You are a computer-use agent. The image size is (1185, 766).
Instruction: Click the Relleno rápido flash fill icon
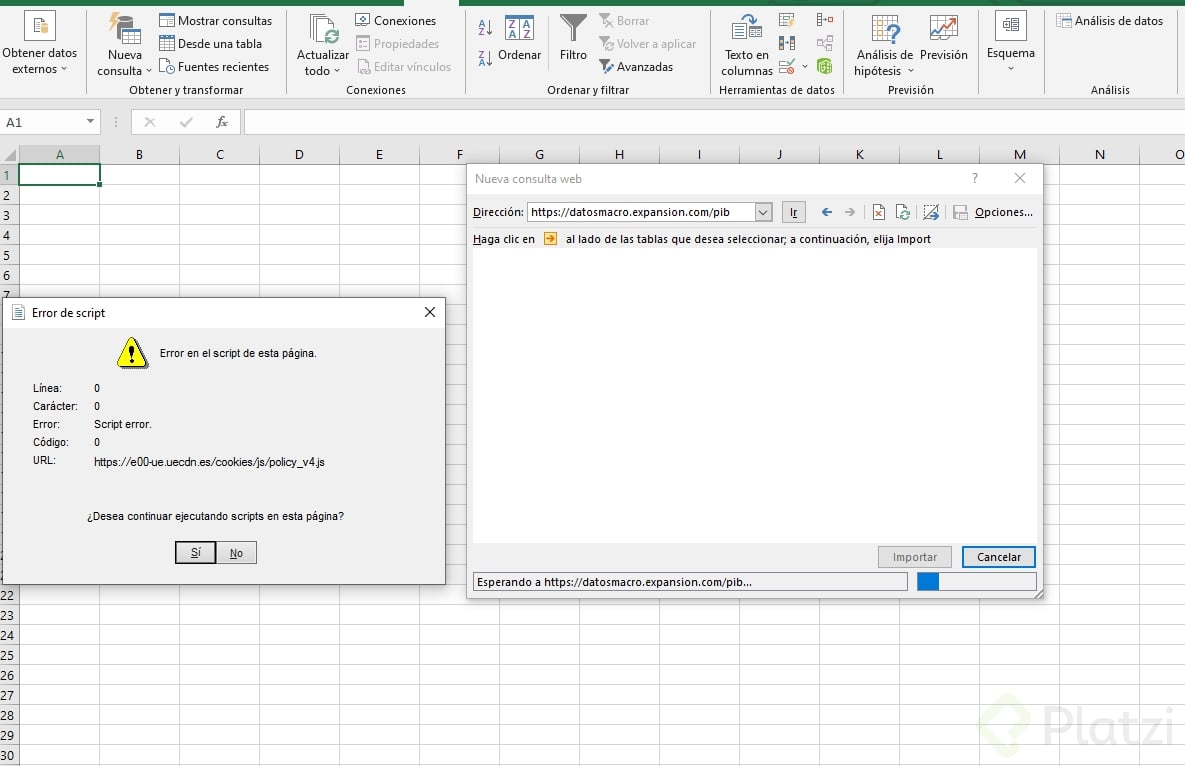click(787, 20)
